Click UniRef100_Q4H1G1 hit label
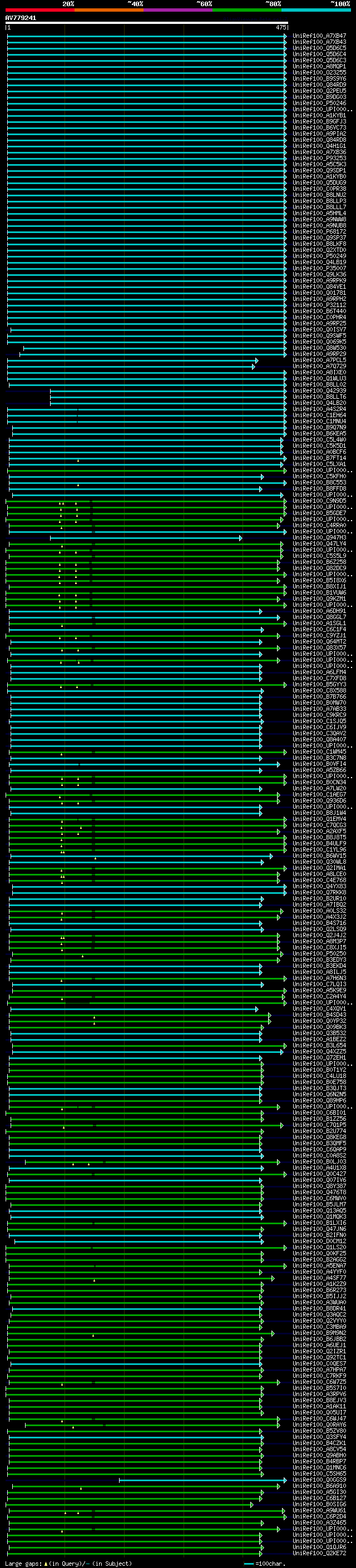The width and height of the screenshot is (356, 1568). [319, 146]
